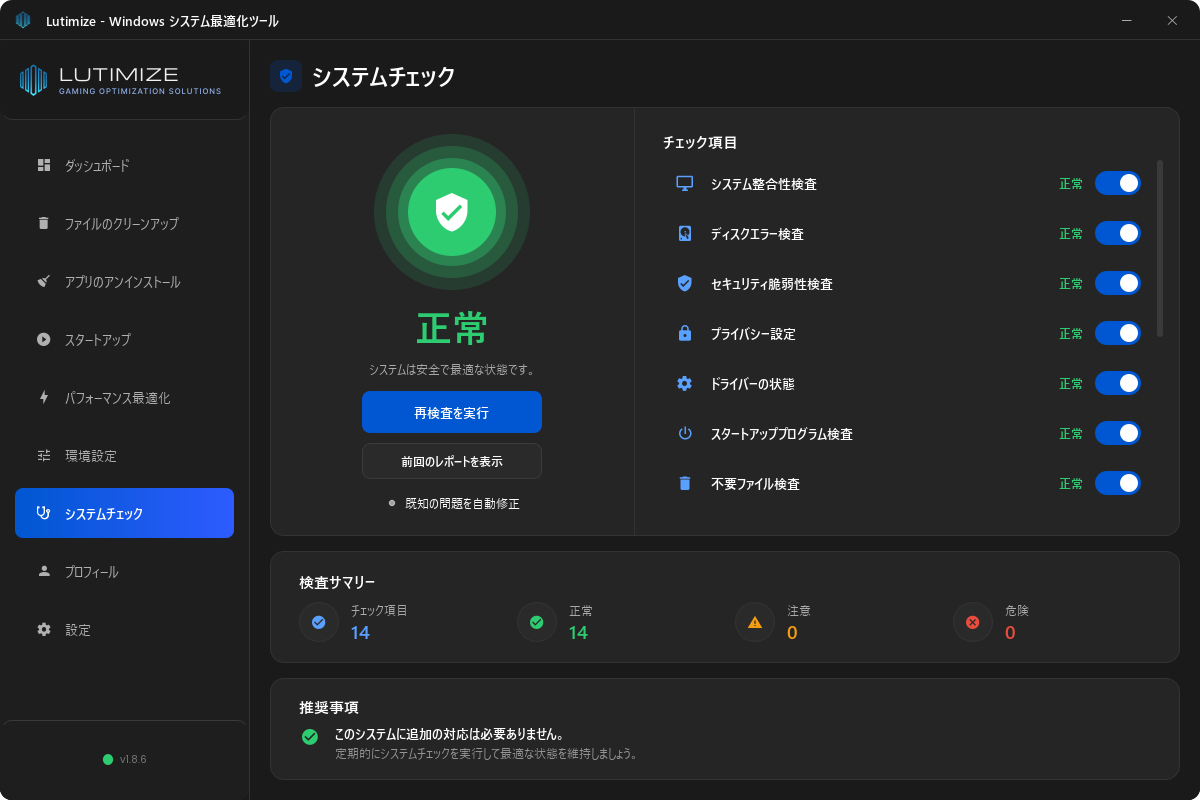
Task: Click the warning triangle icon for 注意
Action: click(755, 622)
